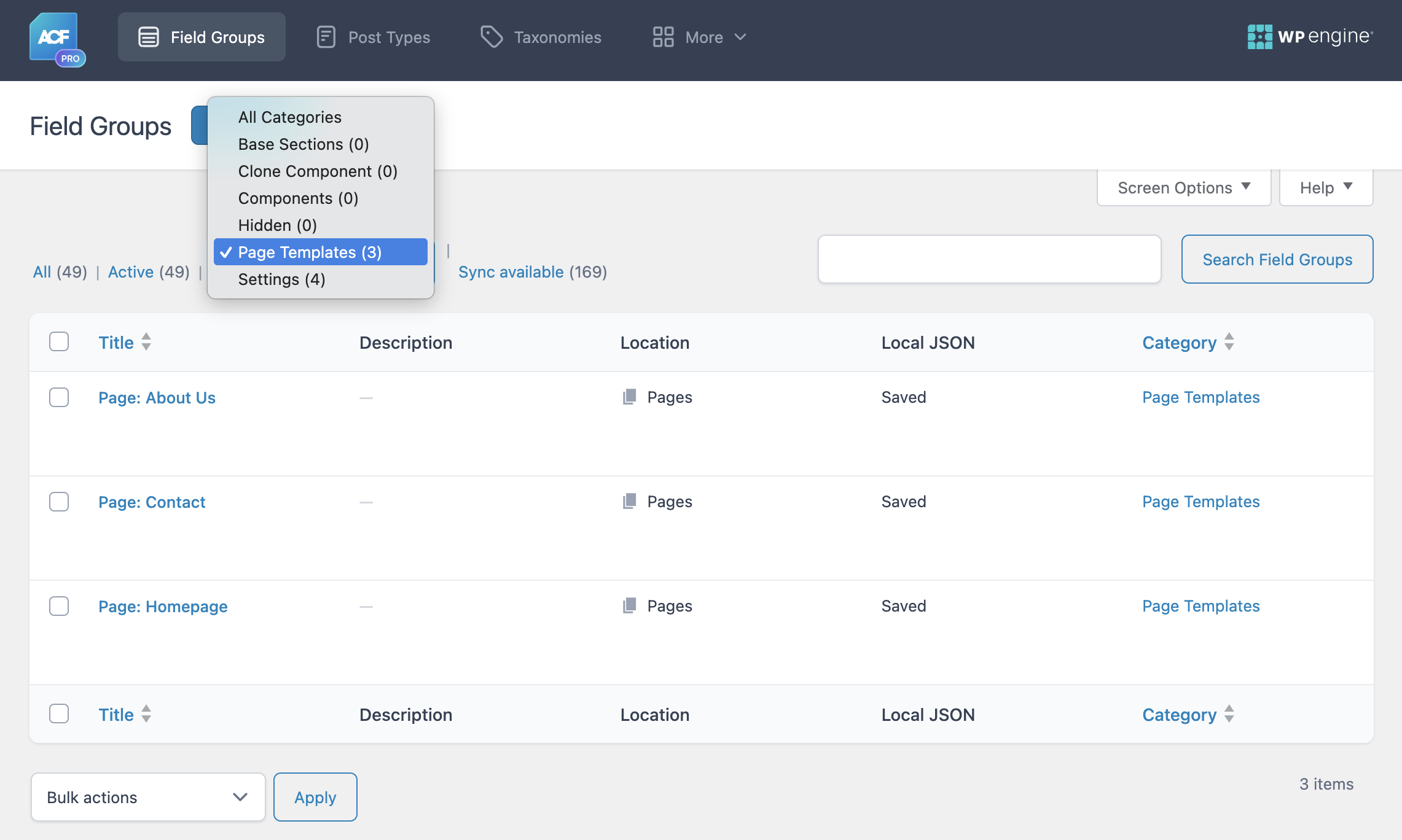Image resolution: width=1402 pixels, height=840 pixels.
Task: Select the Taxonomies tag icon
Action: (491, 36)
